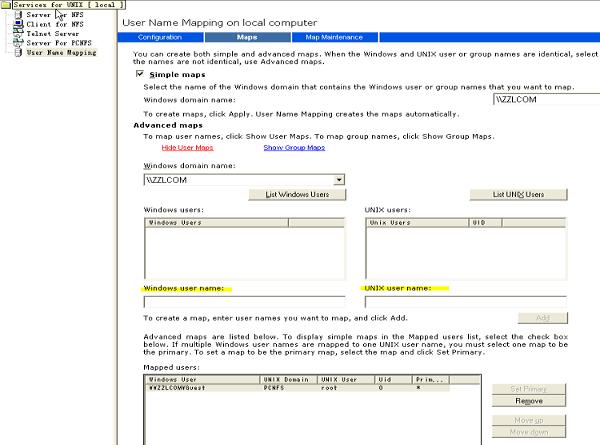
Task: Click the Client for NFS icon
Action: point(18,24)
